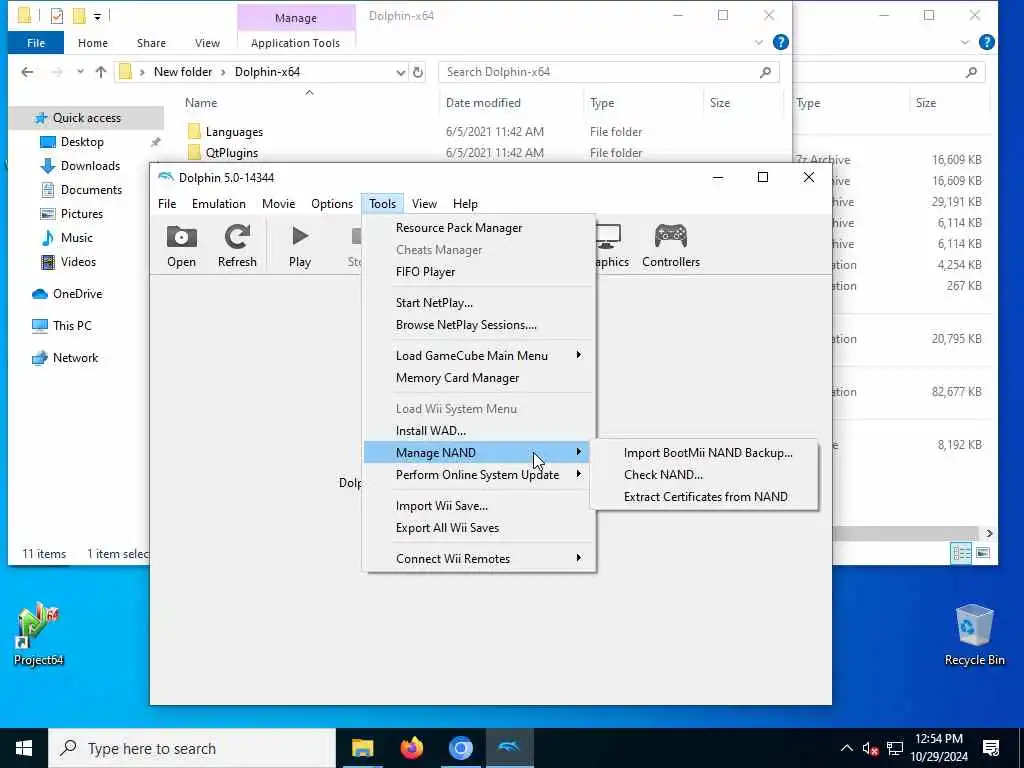Open the Emulation menu in Dolphin
The image size is (1024, 768).
click(219, 204)
